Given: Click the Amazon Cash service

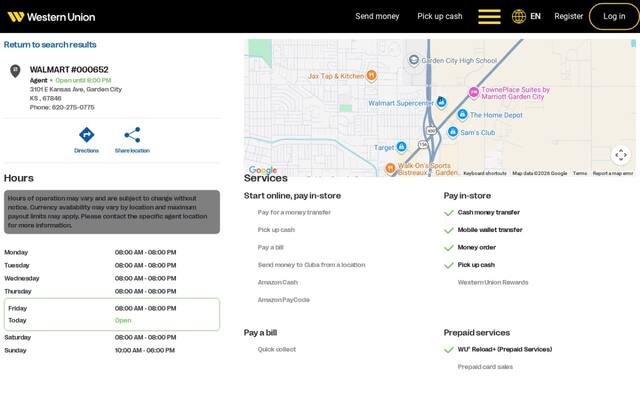Looking at the screenshot, I should pos(278,283).
